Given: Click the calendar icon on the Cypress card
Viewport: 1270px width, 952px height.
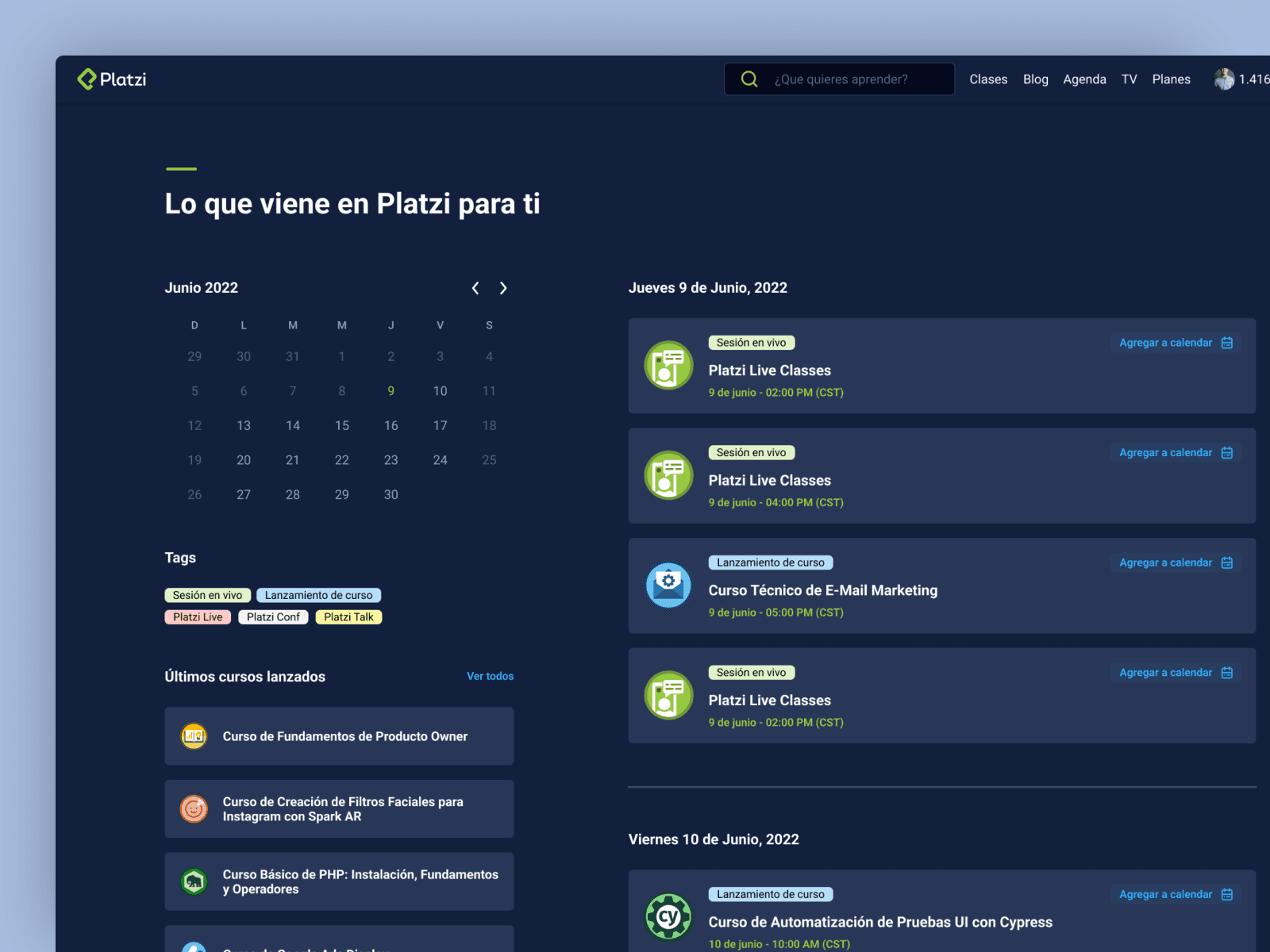Looking at the screenshot, I should pyautogui.click(x=1227, y=894).
